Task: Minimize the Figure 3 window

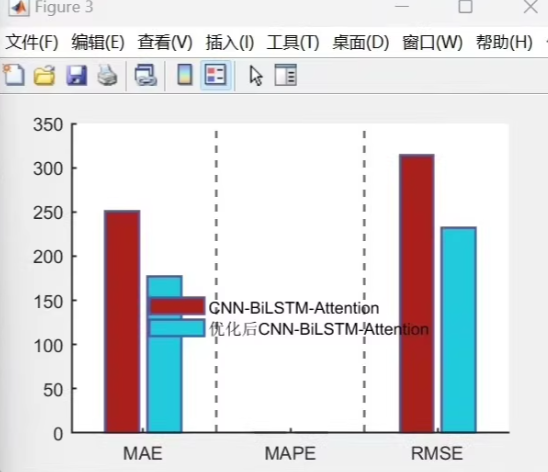Action: [x=402, y=6]
